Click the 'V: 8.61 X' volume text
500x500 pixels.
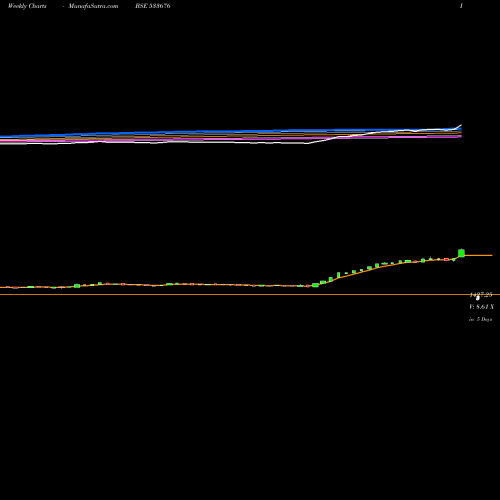482,307
